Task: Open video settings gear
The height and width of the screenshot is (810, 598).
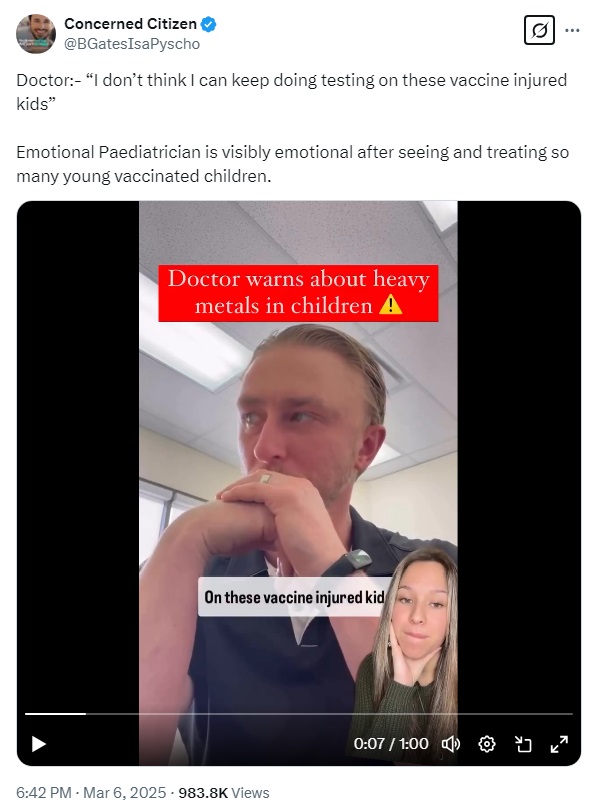Action: (x=486, y=744)
